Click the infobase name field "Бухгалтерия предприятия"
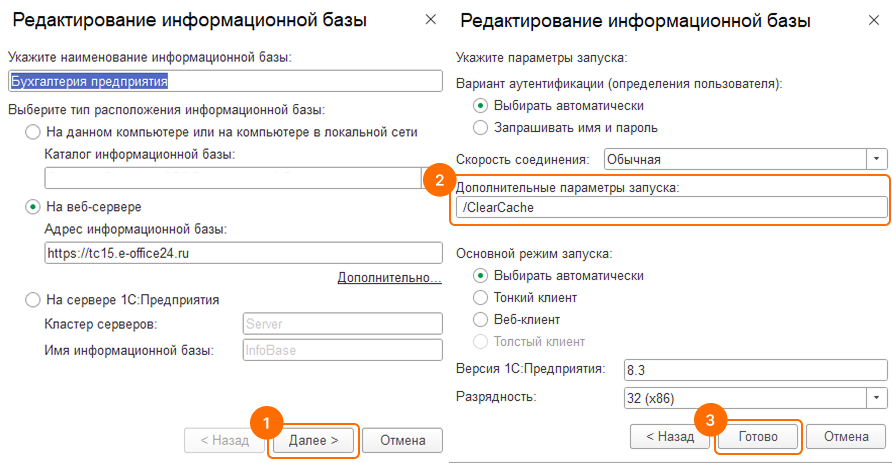Image resolution: width=892 pixels, height=463 pixels. 224,82
